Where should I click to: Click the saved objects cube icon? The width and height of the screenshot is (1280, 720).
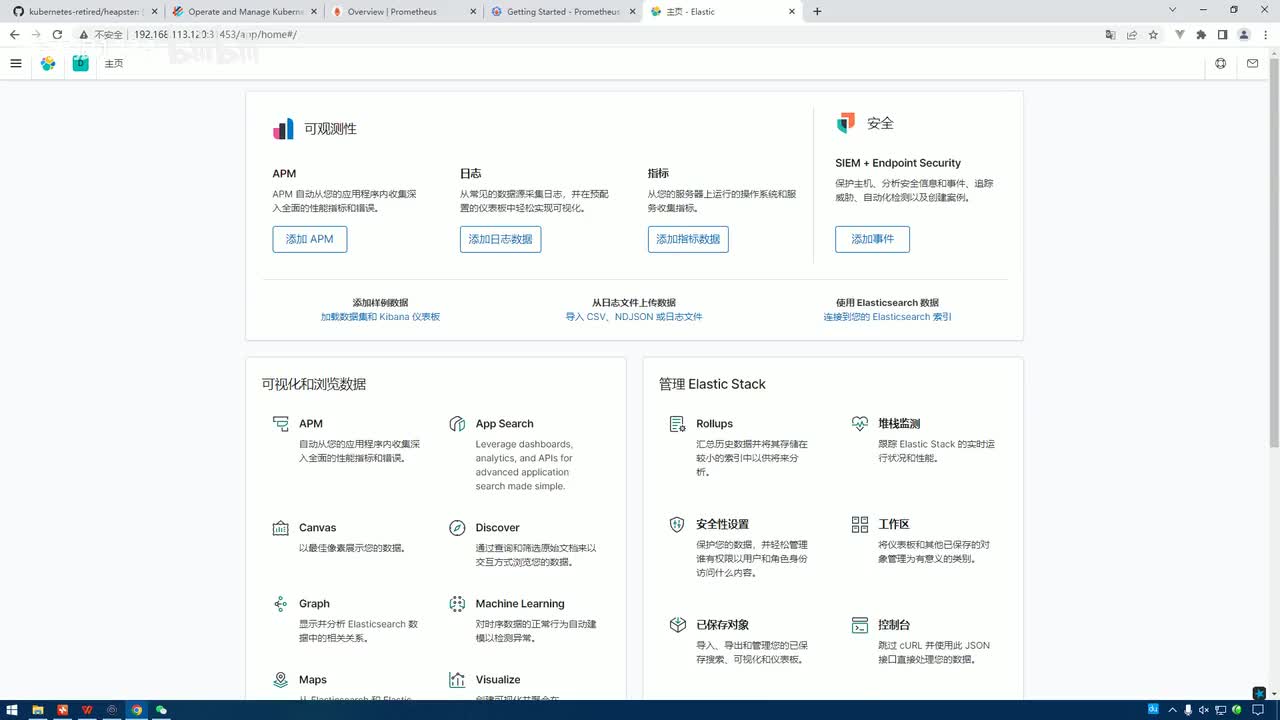point(677,625)
